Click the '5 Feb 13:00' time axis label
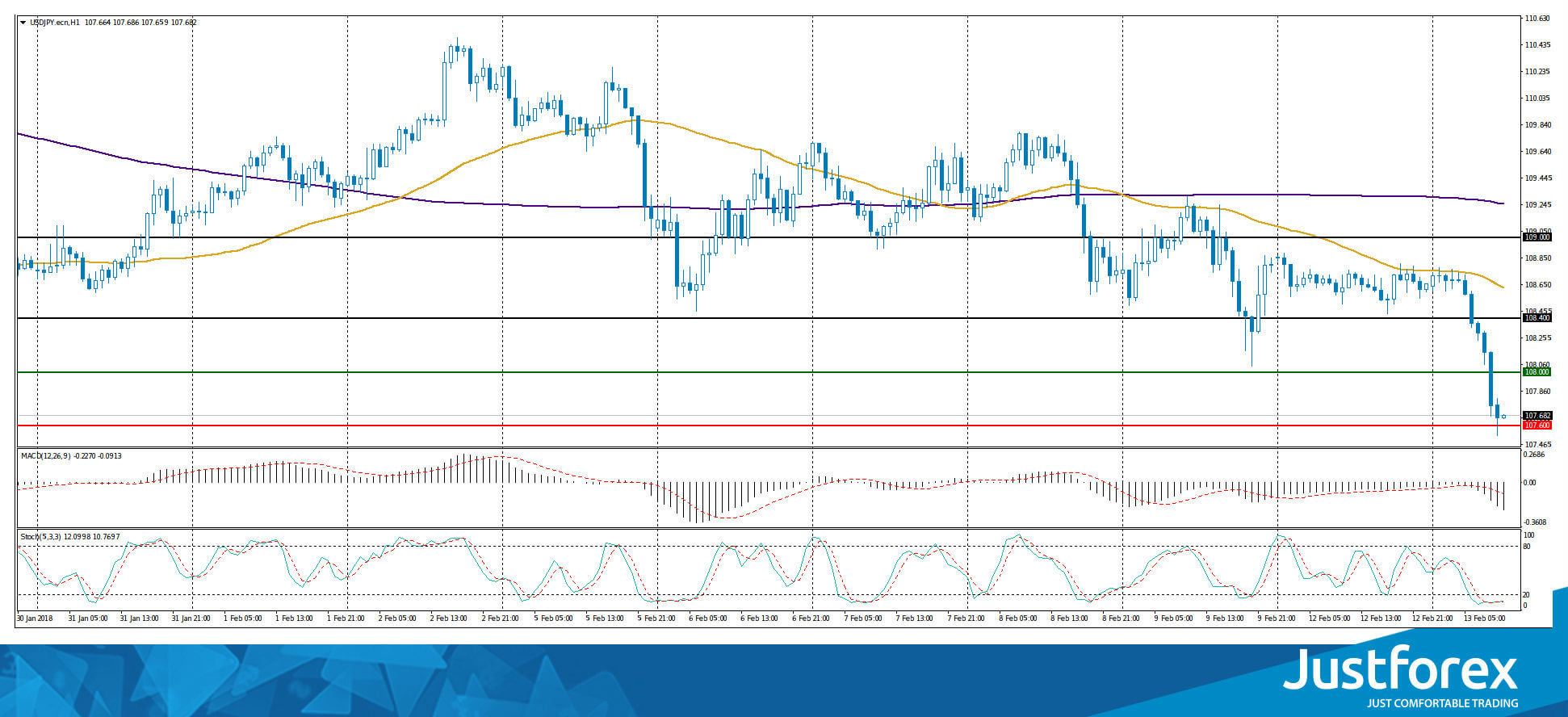 click(605, 618)
